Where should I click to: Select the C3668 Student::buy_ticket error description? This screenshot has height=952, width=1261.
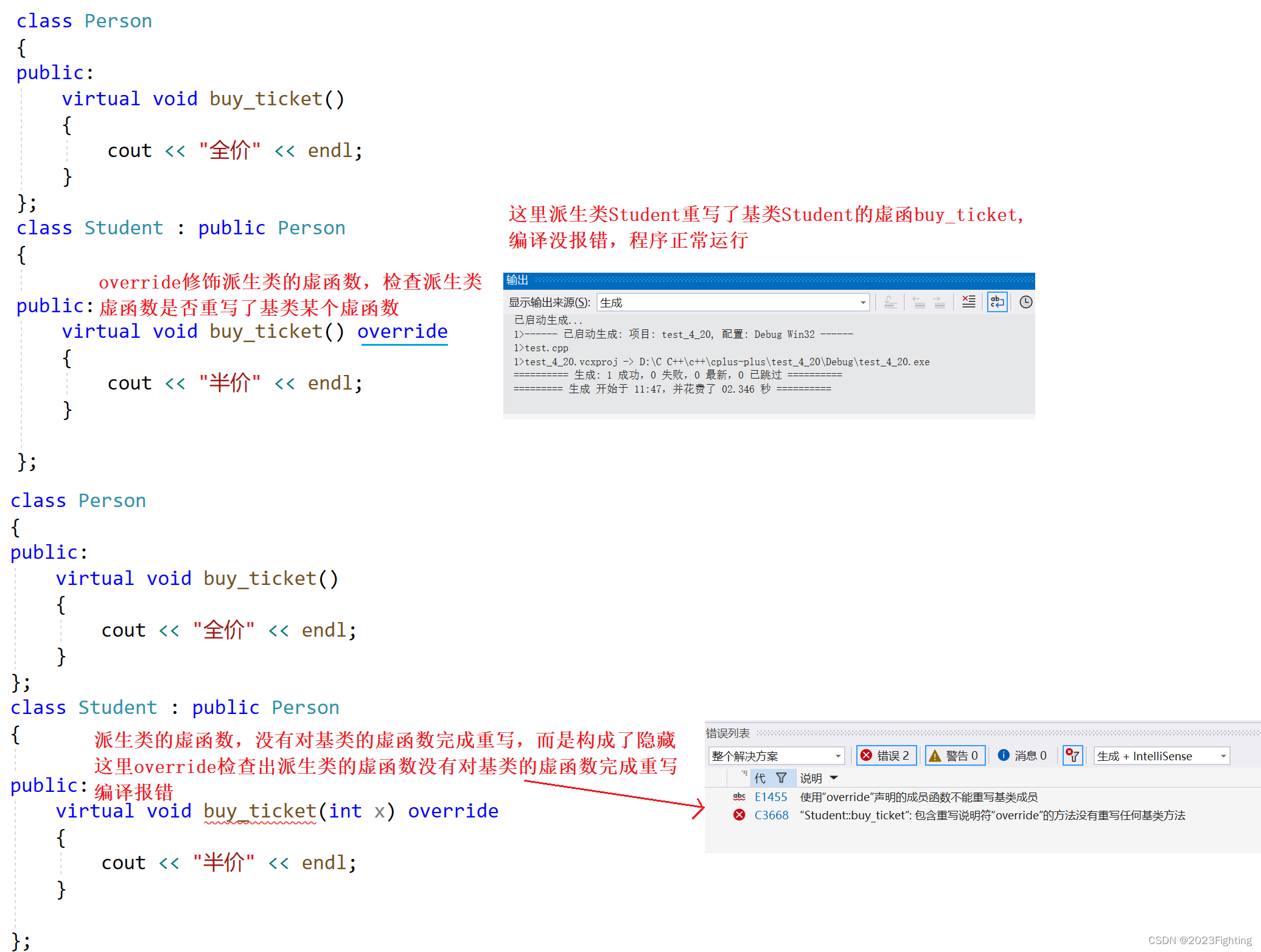[993, 815]
